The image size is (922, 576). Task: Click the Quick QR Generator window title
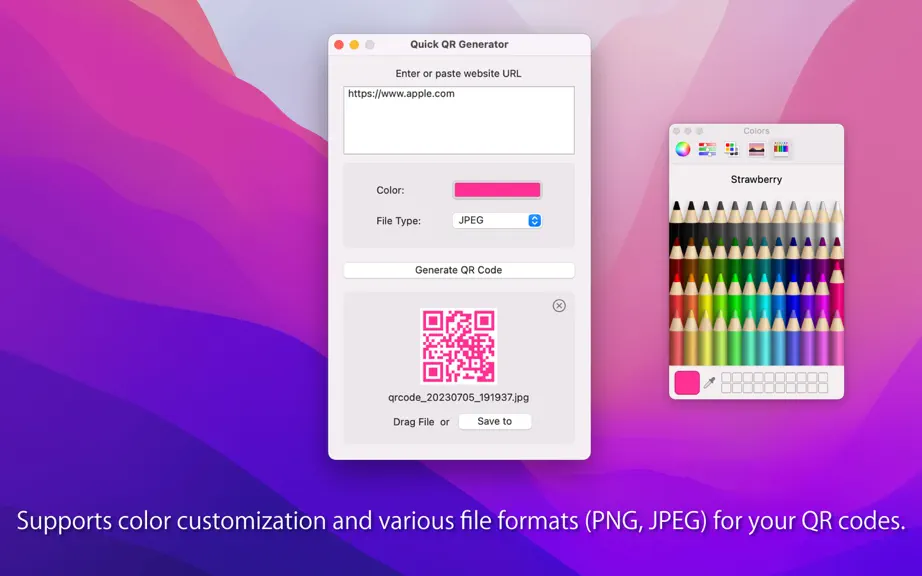tap(459, 44)
